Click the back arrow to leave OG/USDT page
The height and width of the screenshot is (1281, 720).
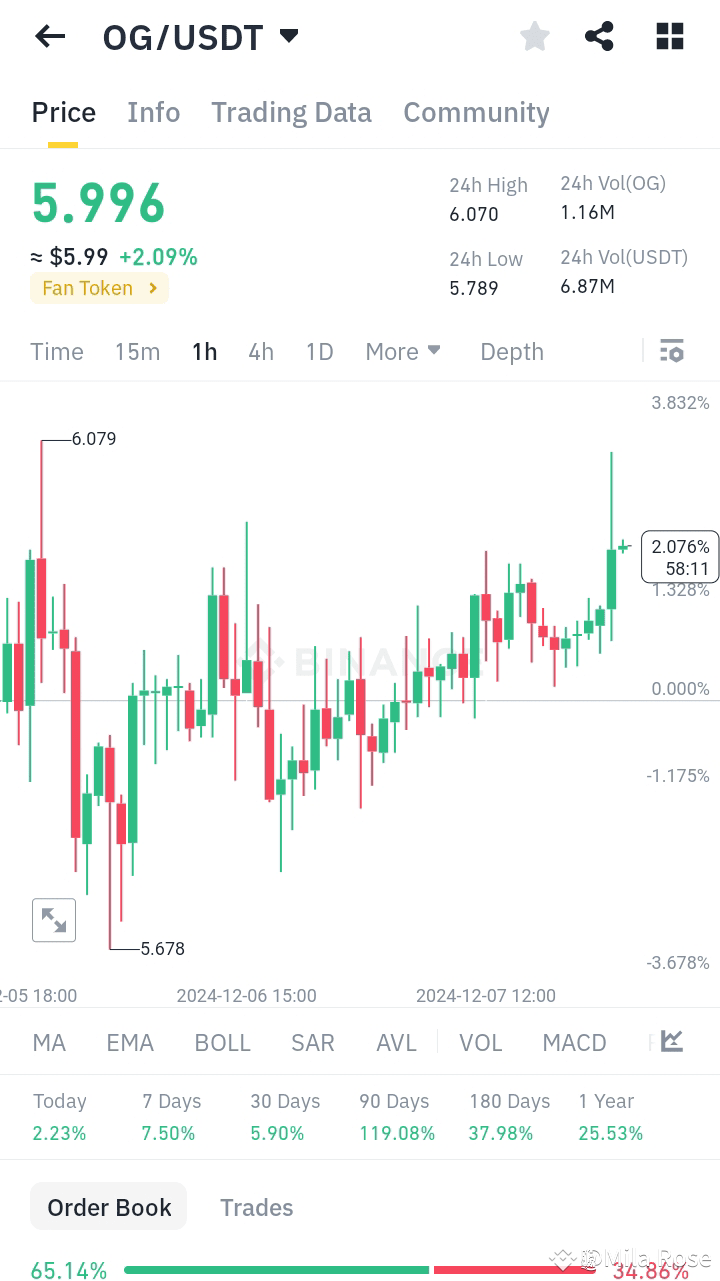[x=49, y=36]
